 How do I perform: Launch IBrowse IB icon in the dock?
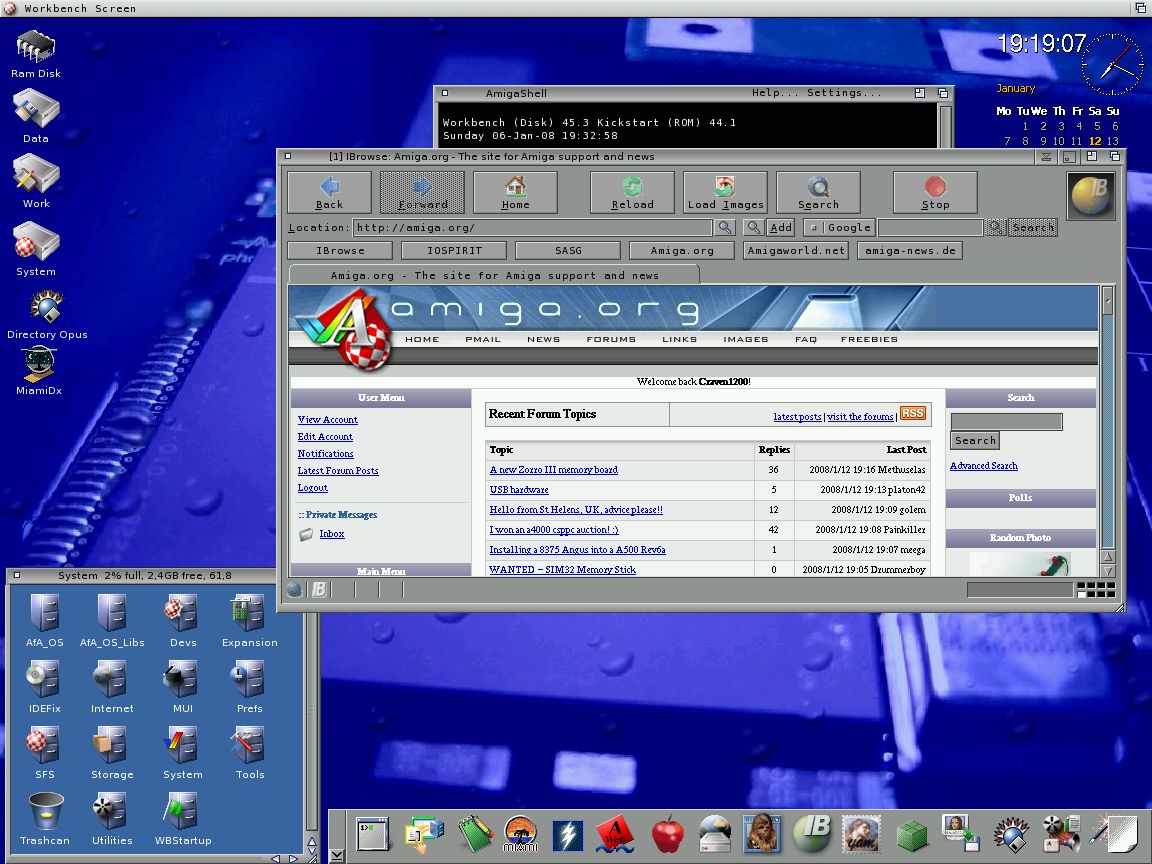tap(812, 835)
